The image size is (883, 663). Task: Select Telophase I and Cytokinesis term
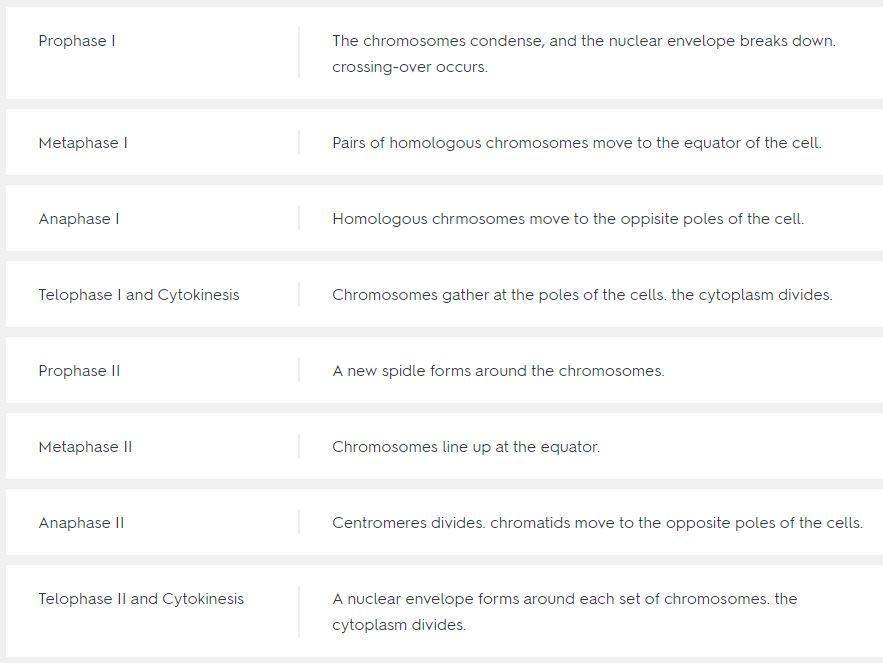pos(139,295)
